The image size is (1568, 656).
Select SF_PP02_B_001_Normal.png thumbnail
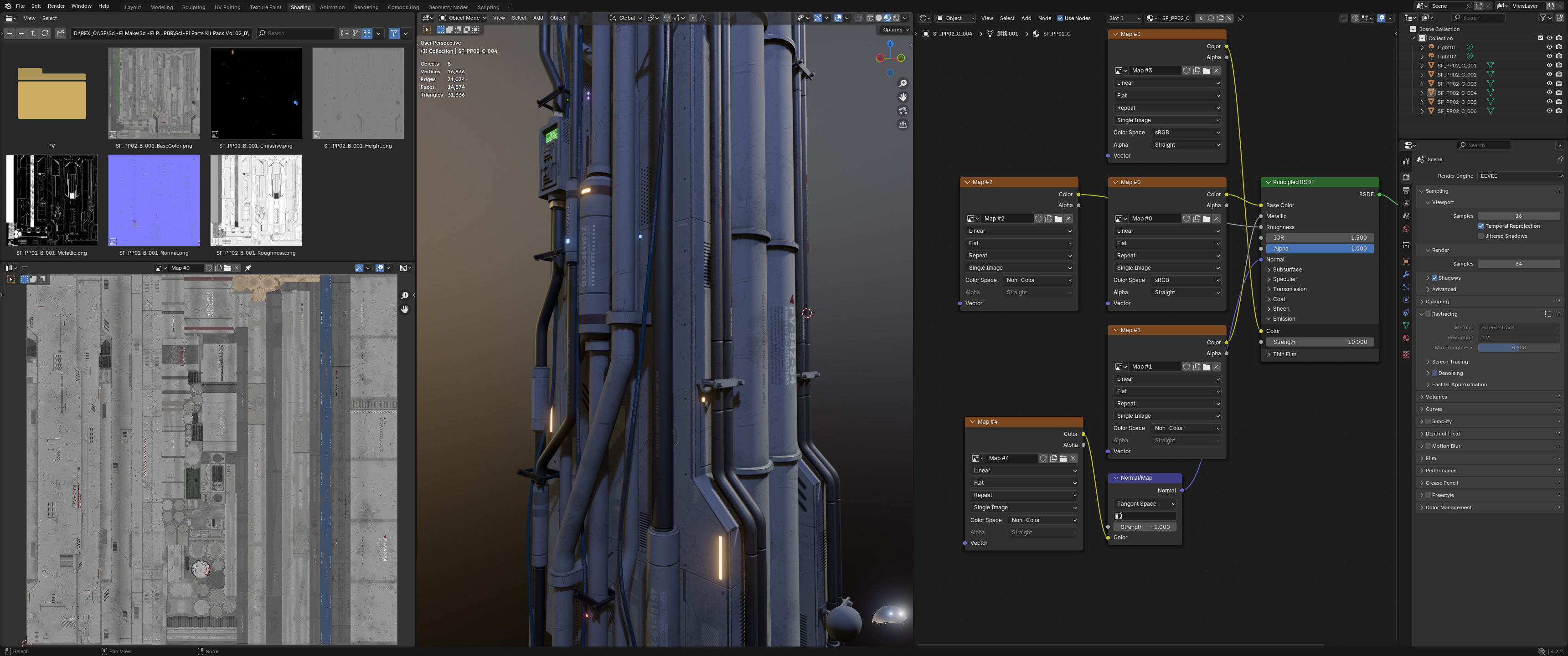154,200
